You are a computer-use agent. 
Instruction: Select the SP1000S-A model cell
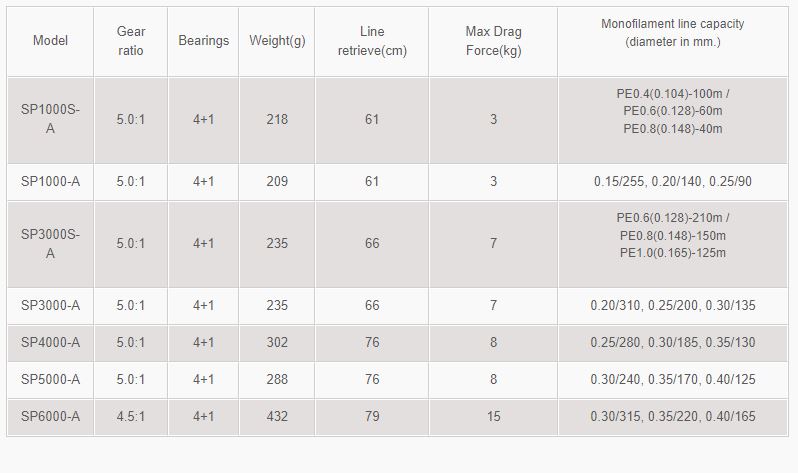pos(50,119)
